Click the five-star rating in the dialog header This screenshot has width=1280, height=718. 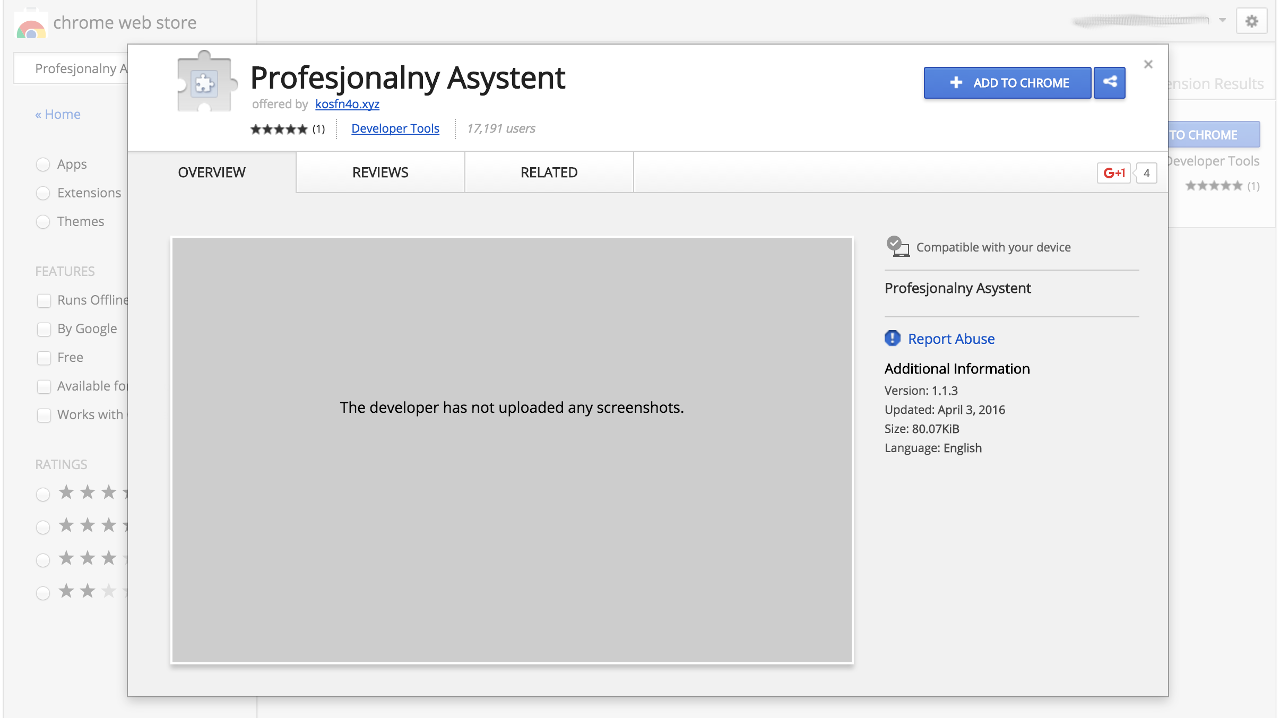279,129
